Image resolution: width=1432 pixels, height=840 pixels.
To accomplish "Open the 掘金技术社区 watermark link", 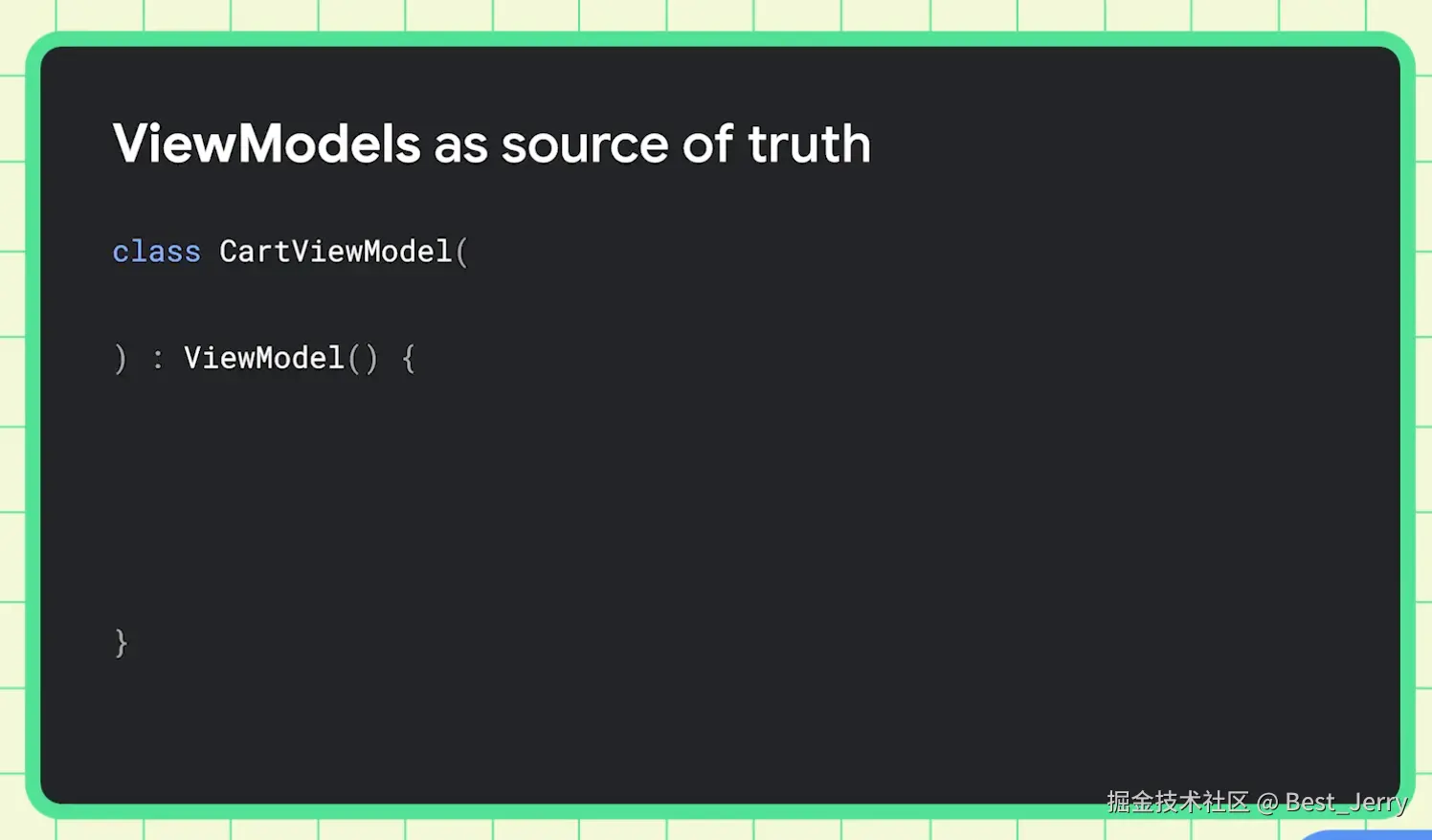I will pos(1177,802).
